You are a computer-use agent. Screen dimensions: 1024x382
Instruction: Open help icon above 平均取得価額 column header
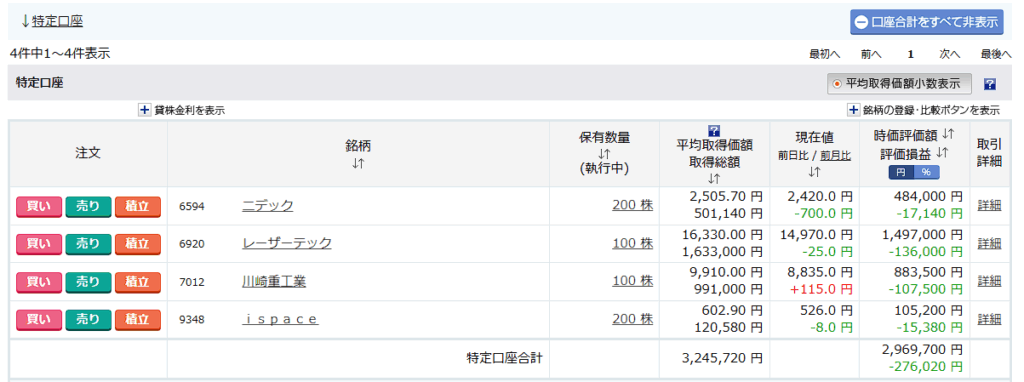coord(714,131)
